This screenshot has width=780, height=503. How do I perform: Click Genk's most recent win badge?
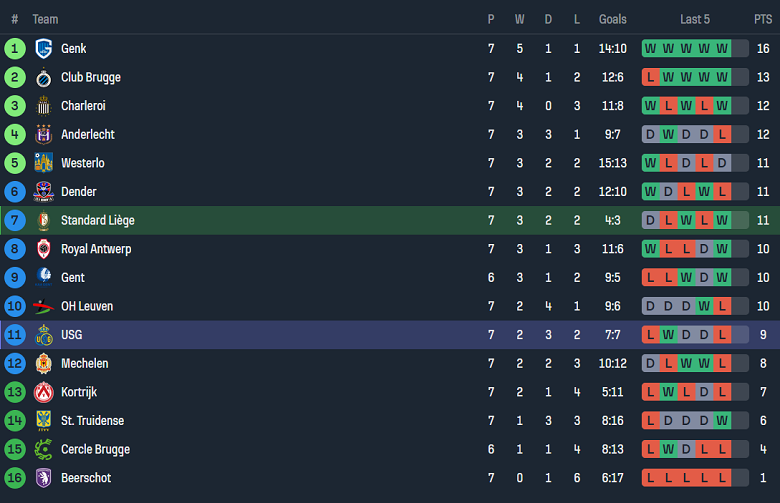tap(723, 49)
